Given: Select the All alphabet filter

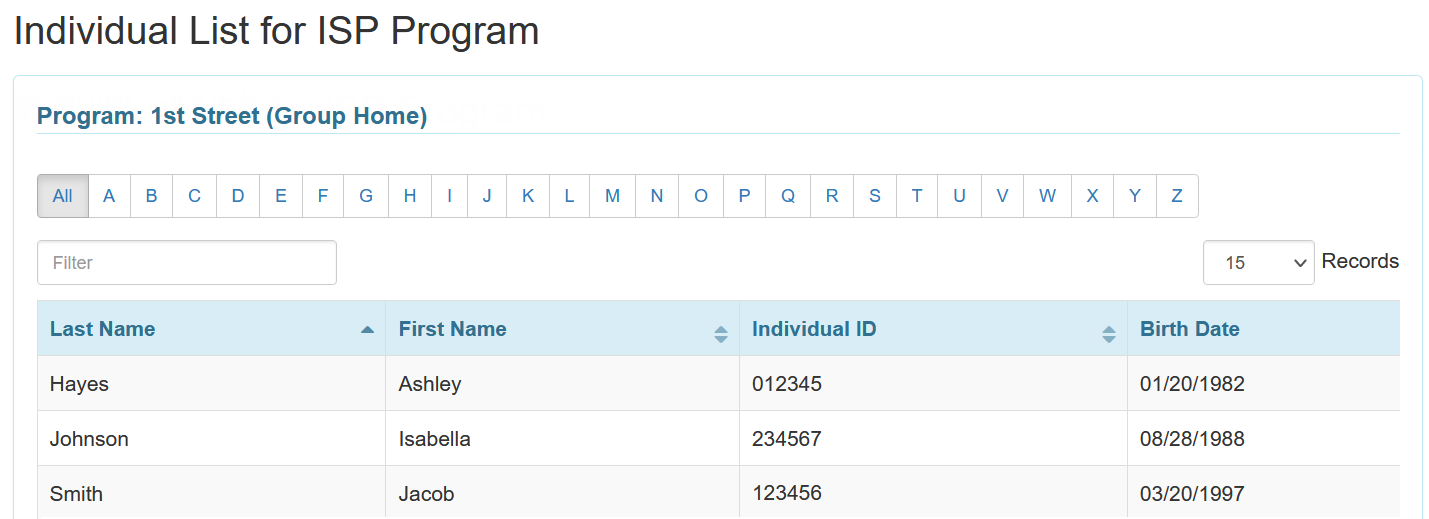Looking at the screenshot, I should click(x=63, y=196).
